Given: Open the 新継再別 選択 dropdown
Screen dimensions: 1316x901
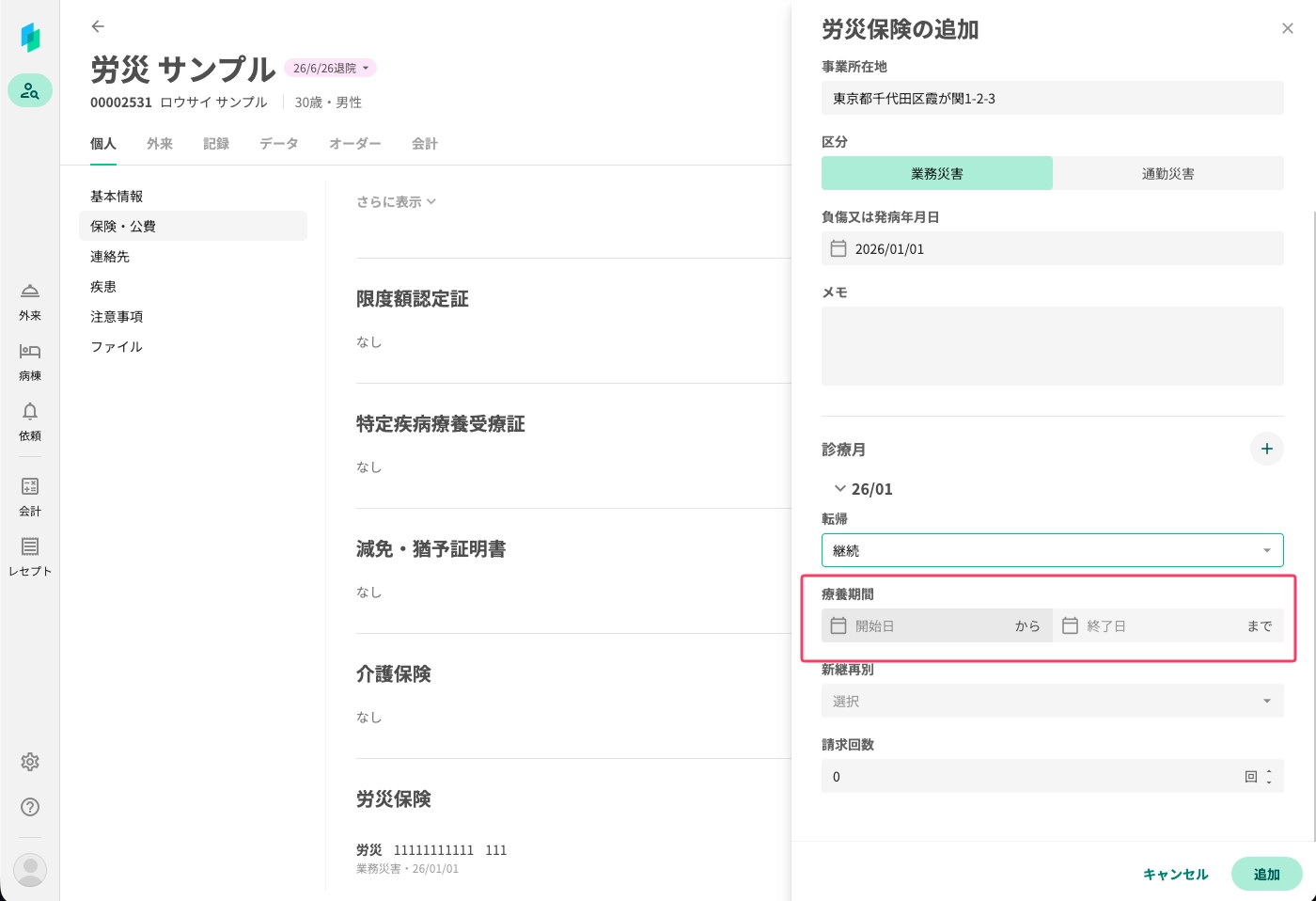Looking at the screenshot, I should point(1053,701).
